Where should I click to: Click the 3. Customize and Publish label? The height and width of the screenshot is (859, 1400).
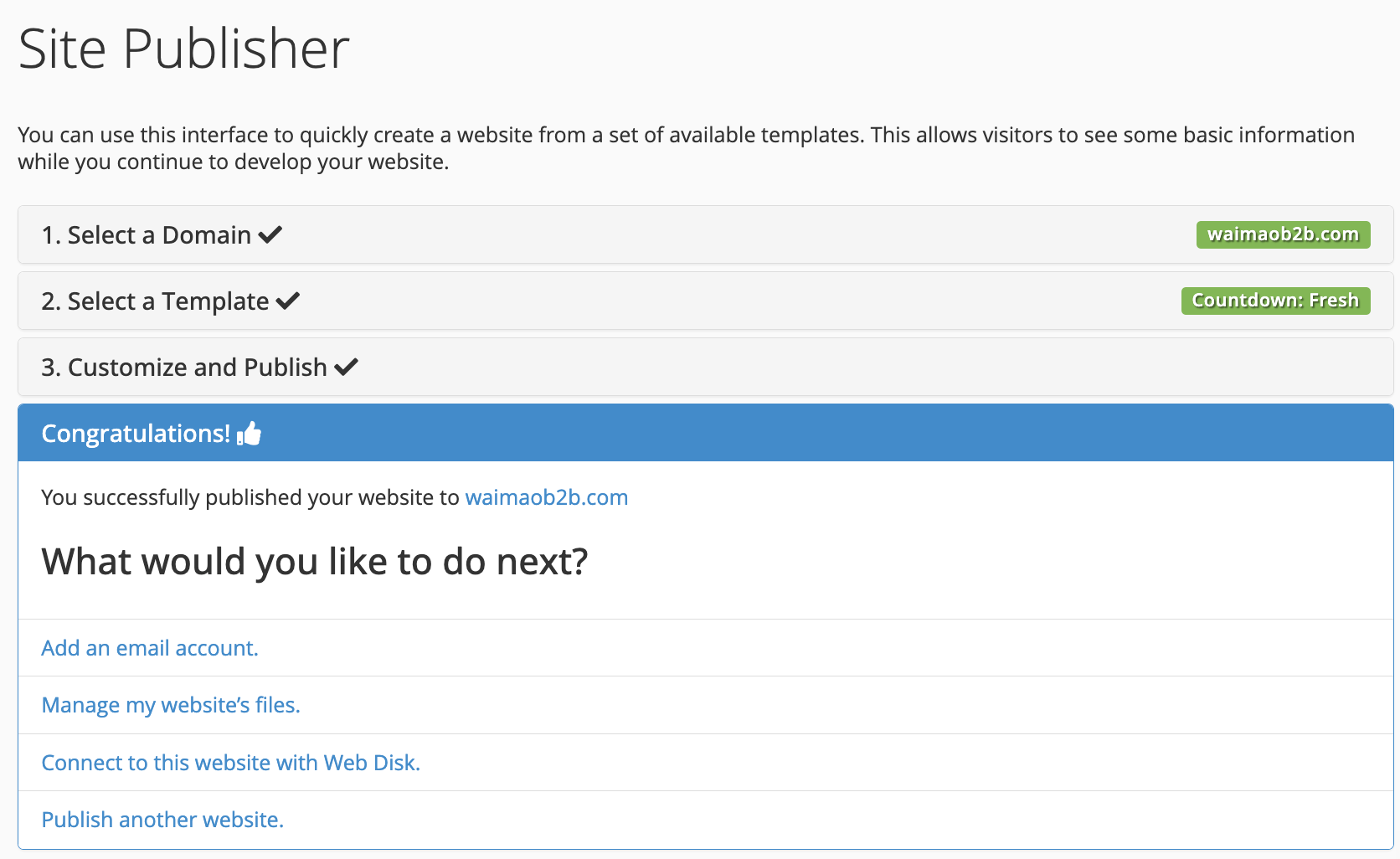coord(184,368)
